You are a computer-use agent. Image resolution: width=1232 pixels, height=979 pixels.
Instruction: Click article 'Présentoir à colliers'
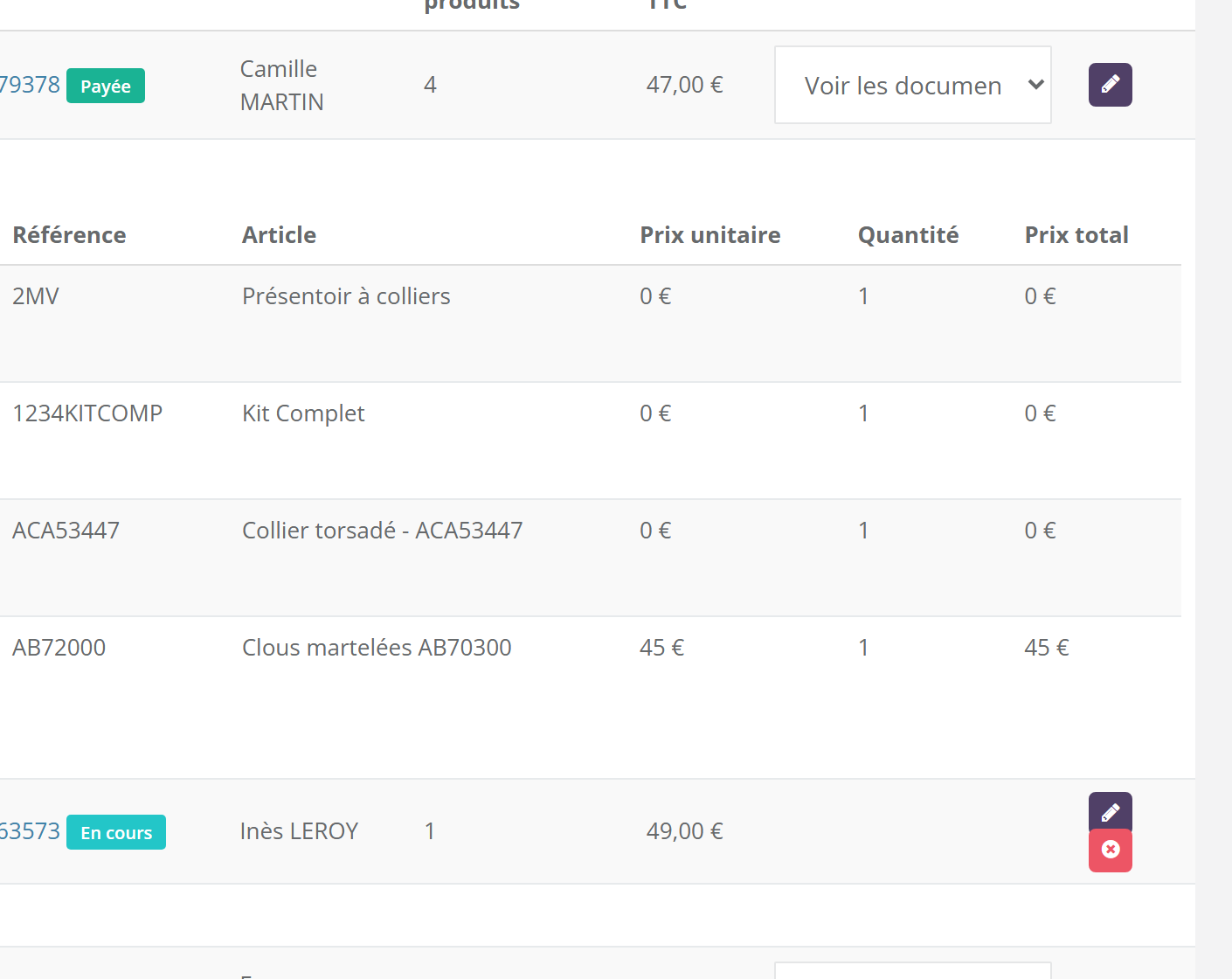(346, 296)
